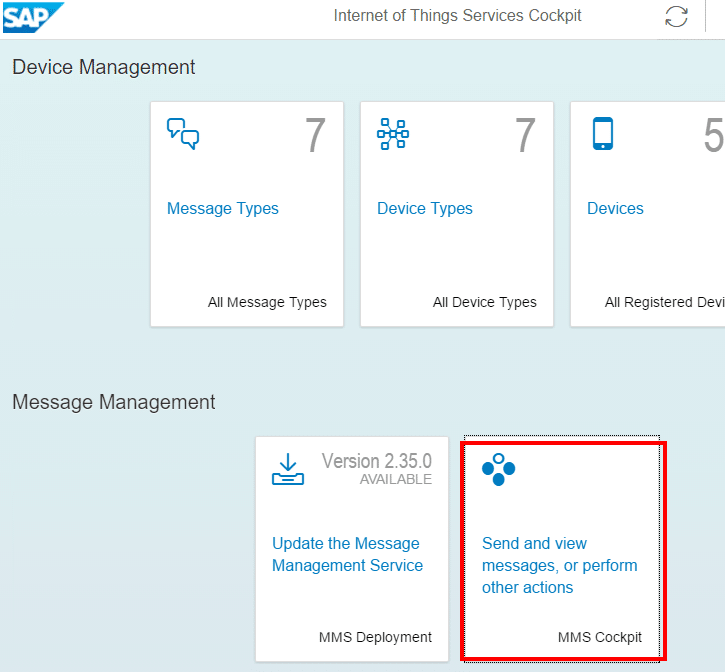The height and width of the screenshot is (672, 725).
Task: Click the Version 2.35.0 available text
Action: pos(377,469)
